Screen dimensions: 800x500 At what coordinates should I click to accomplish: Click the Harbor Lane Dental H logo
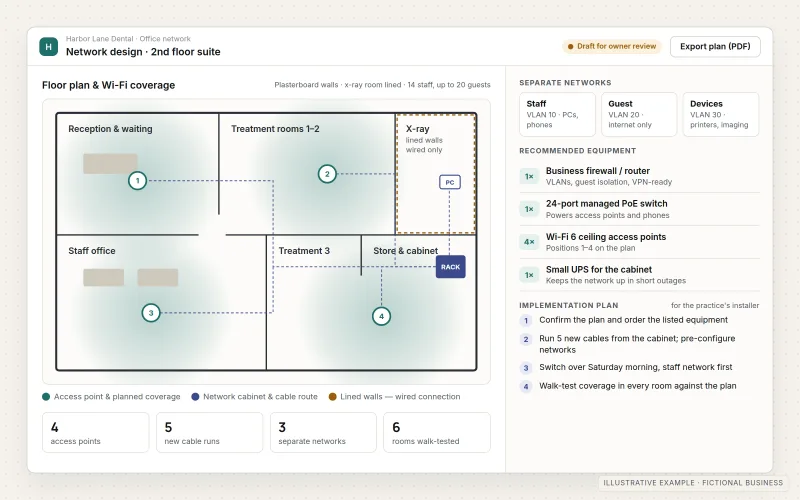48,46
